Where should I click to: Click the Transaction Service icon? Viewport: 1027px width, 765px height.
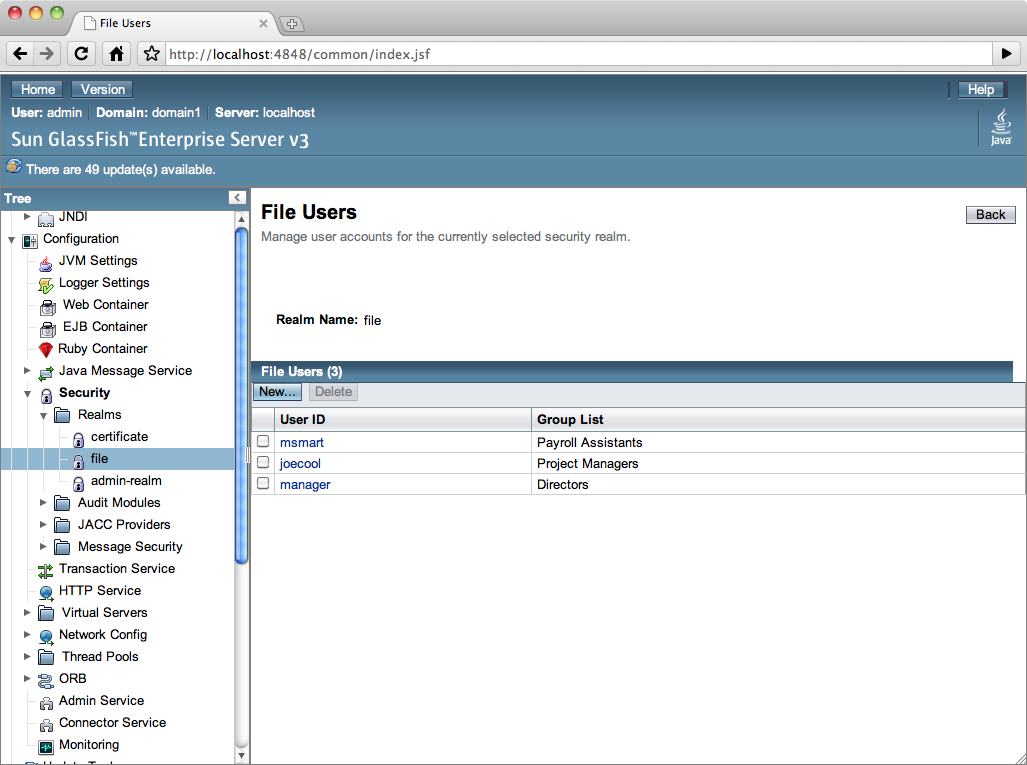(46, 570)
